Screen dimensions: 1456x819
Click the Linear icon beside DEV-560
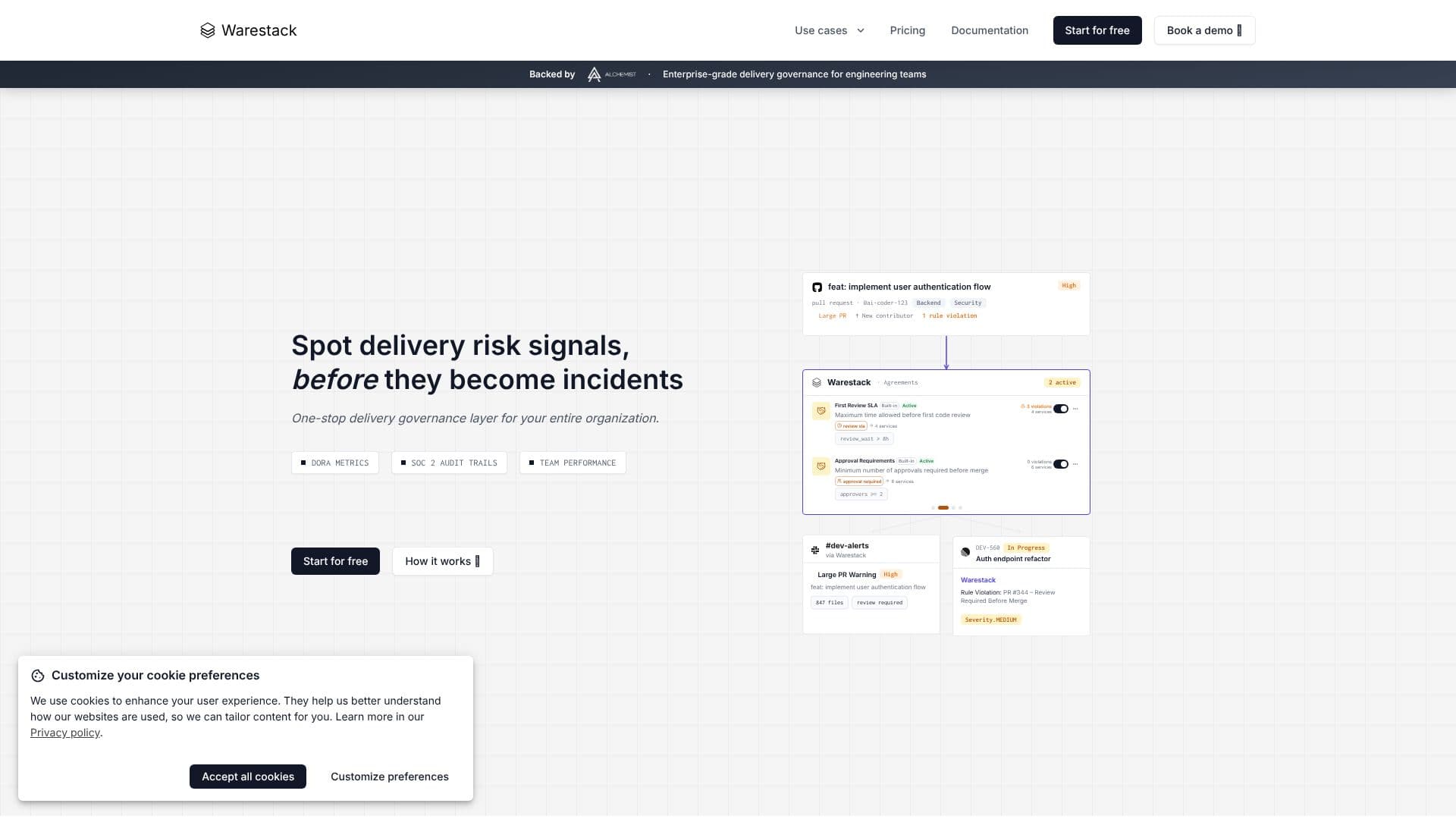965,552
